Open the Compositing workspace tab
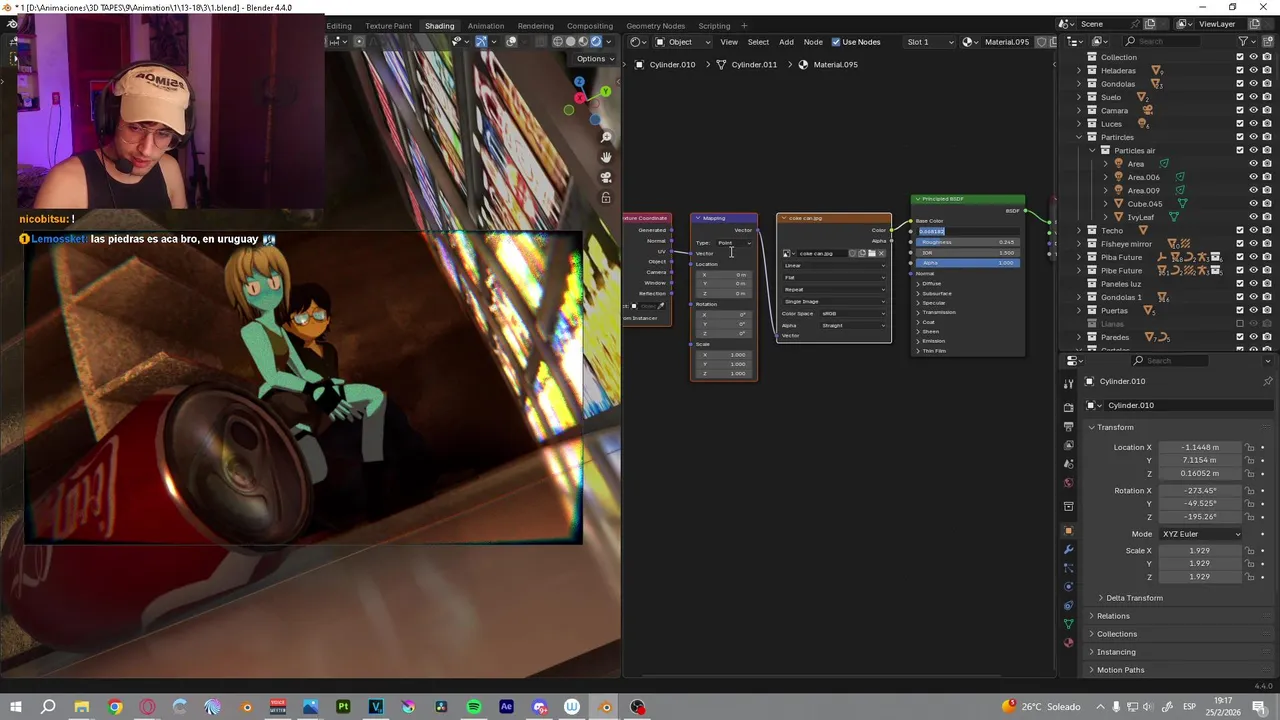Image resolution: width=1280 pixels, height=720 pixels. point(590,26)
